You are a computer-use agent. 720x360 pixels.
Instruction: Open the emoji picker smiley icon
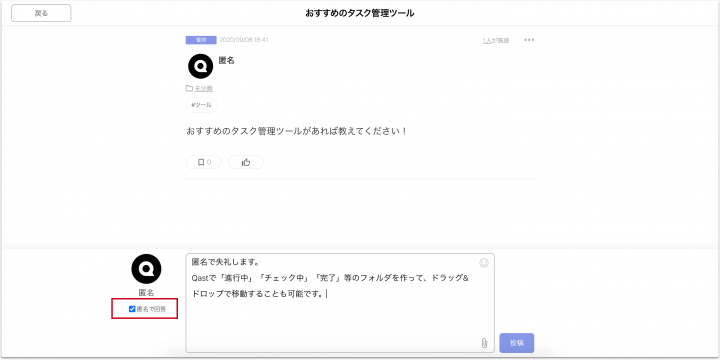point(484,263)
